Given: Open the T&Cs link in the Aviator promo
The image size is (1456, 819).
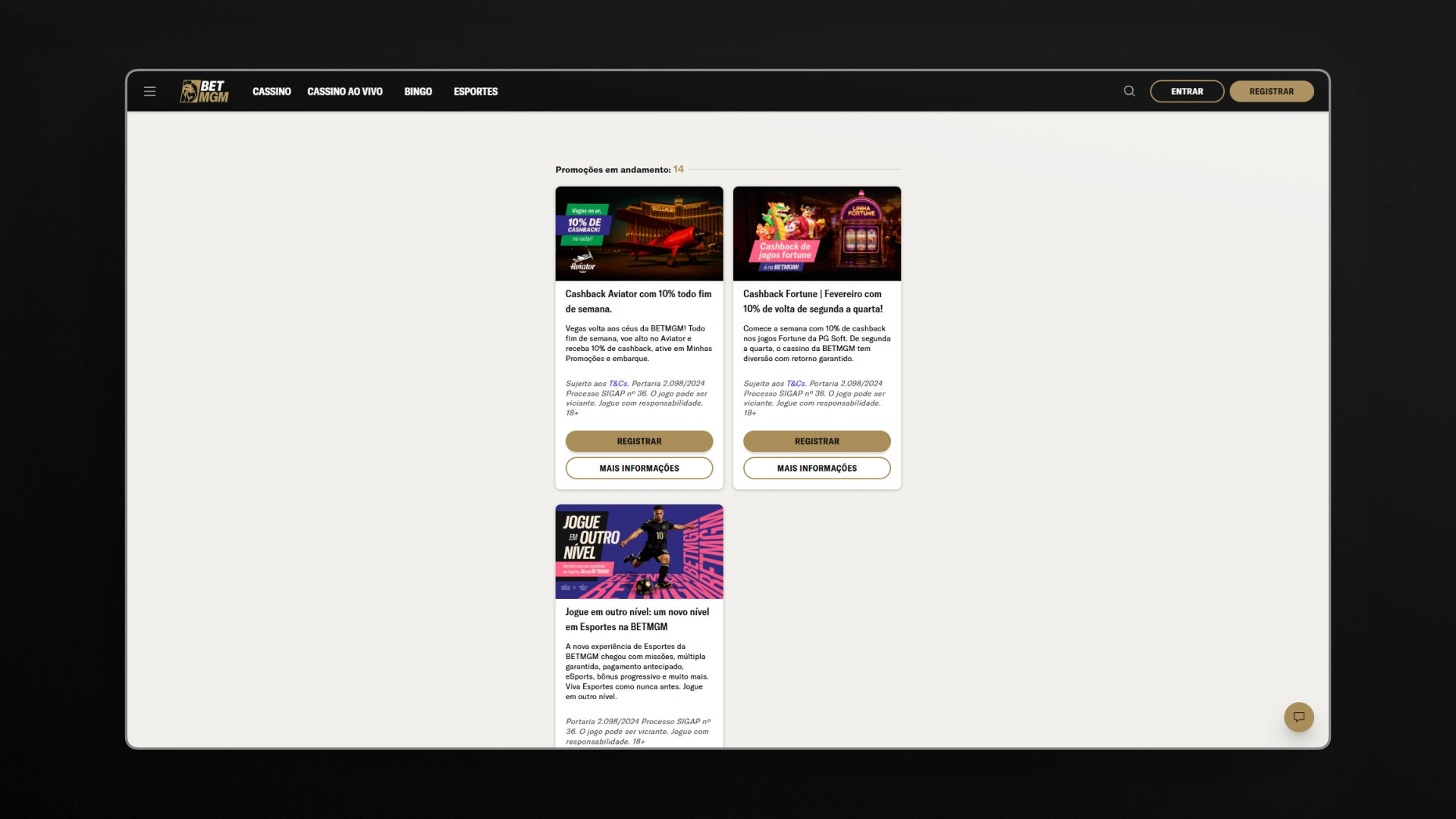Looking at the screenshot, I should click(x=617, y=384).
